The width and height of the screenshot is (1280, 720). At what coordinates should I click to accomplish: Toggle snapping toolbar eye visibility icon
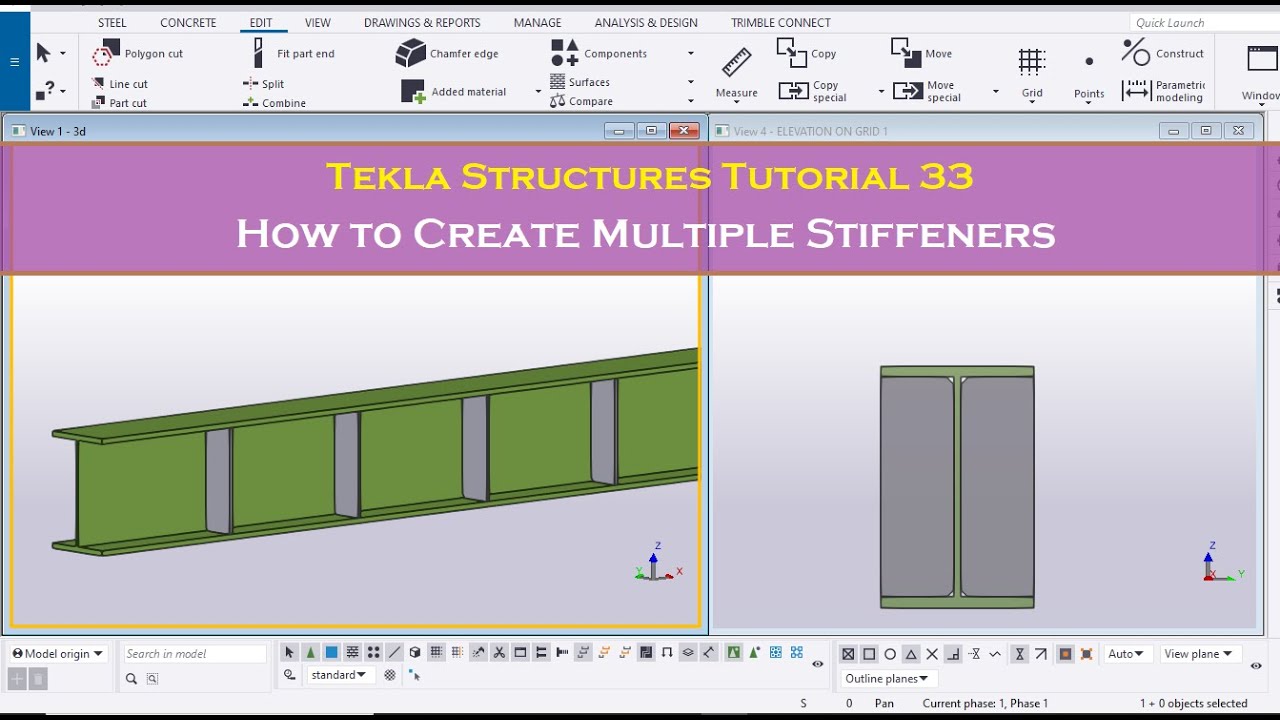tap(1256, 665)
